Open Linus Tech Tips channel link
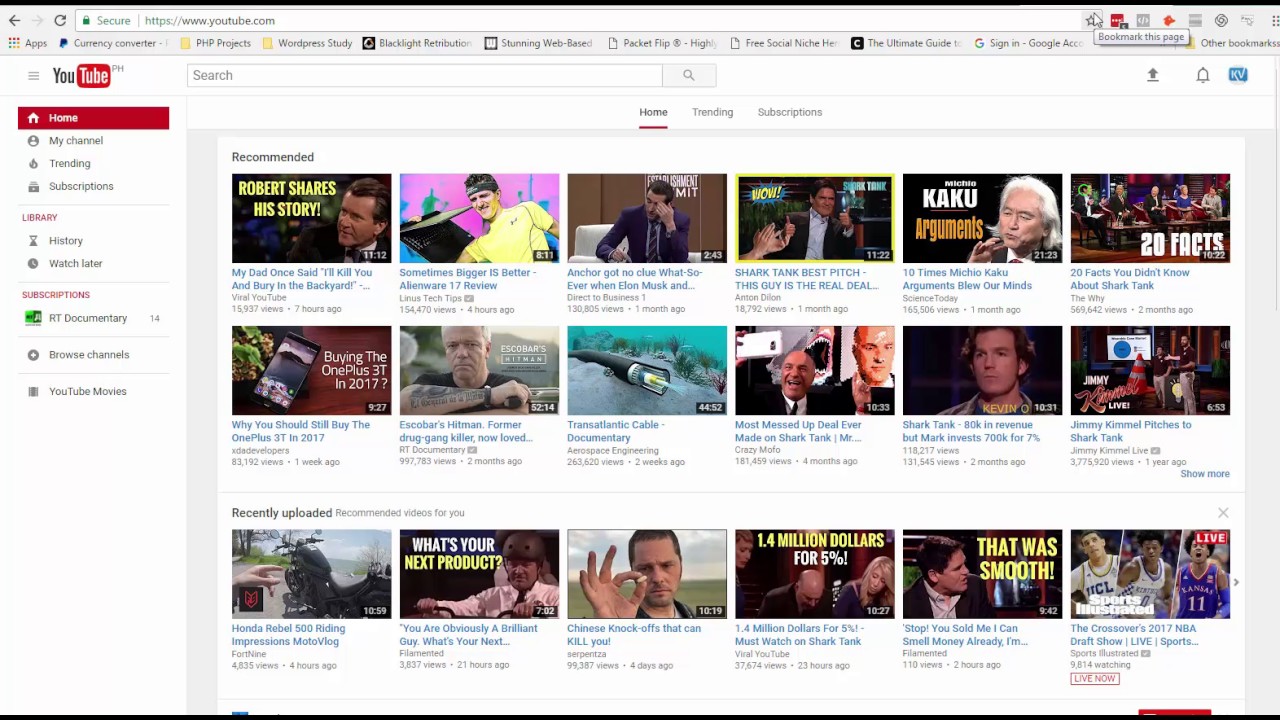 430,298
